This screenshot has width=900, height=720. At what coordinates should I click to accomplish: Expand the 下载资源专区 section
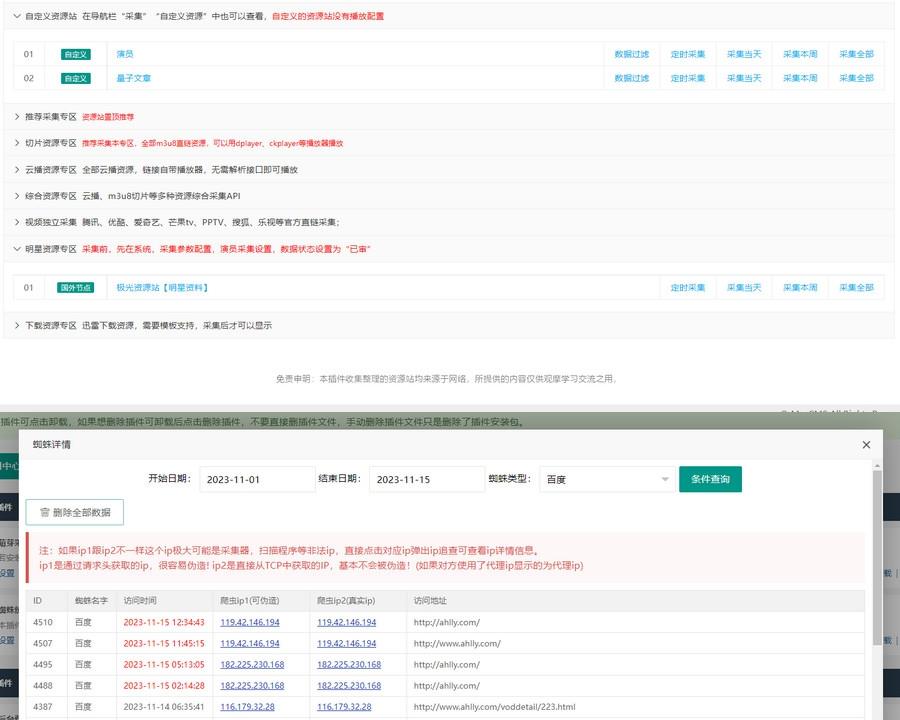coord(17,325)
